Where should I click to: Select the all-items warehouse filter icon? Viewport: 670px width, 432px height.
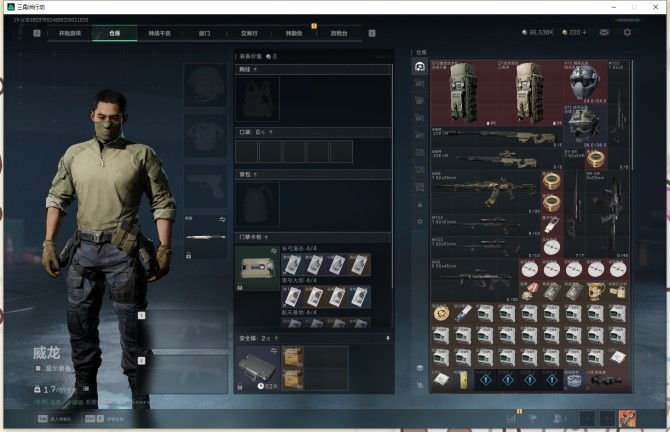(x=420, y=67)
